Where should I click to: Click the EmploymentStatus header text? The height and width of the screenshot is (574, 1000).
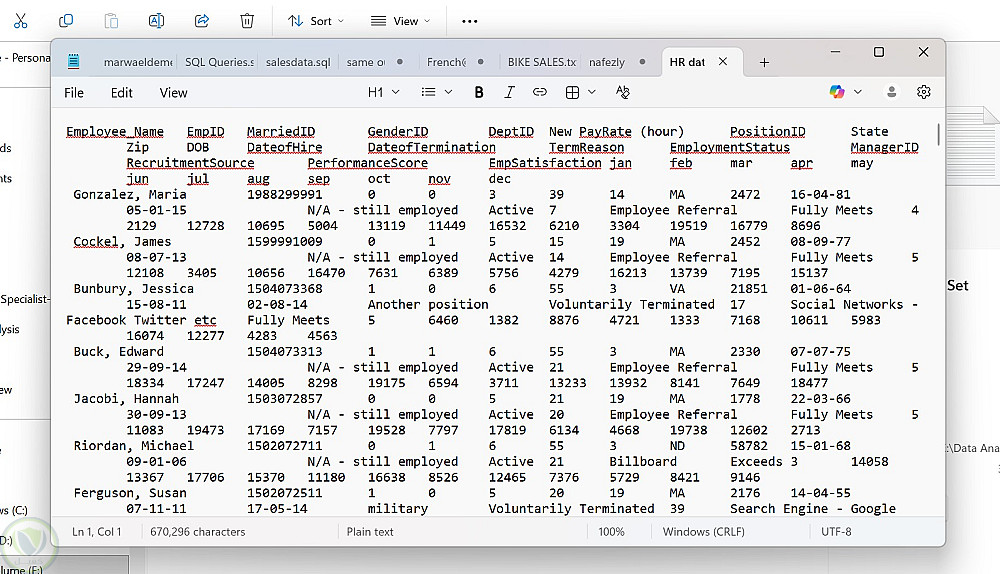pos(730,147)
